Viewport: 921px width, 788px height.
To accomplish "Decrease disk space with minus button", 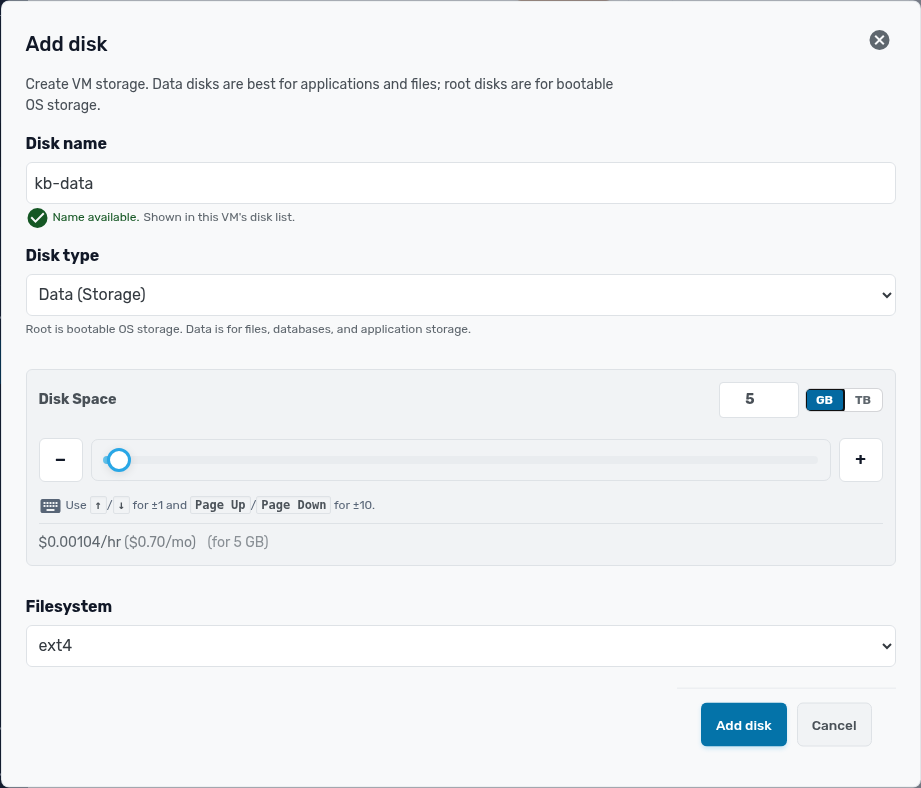I will [x=60, y=460].
